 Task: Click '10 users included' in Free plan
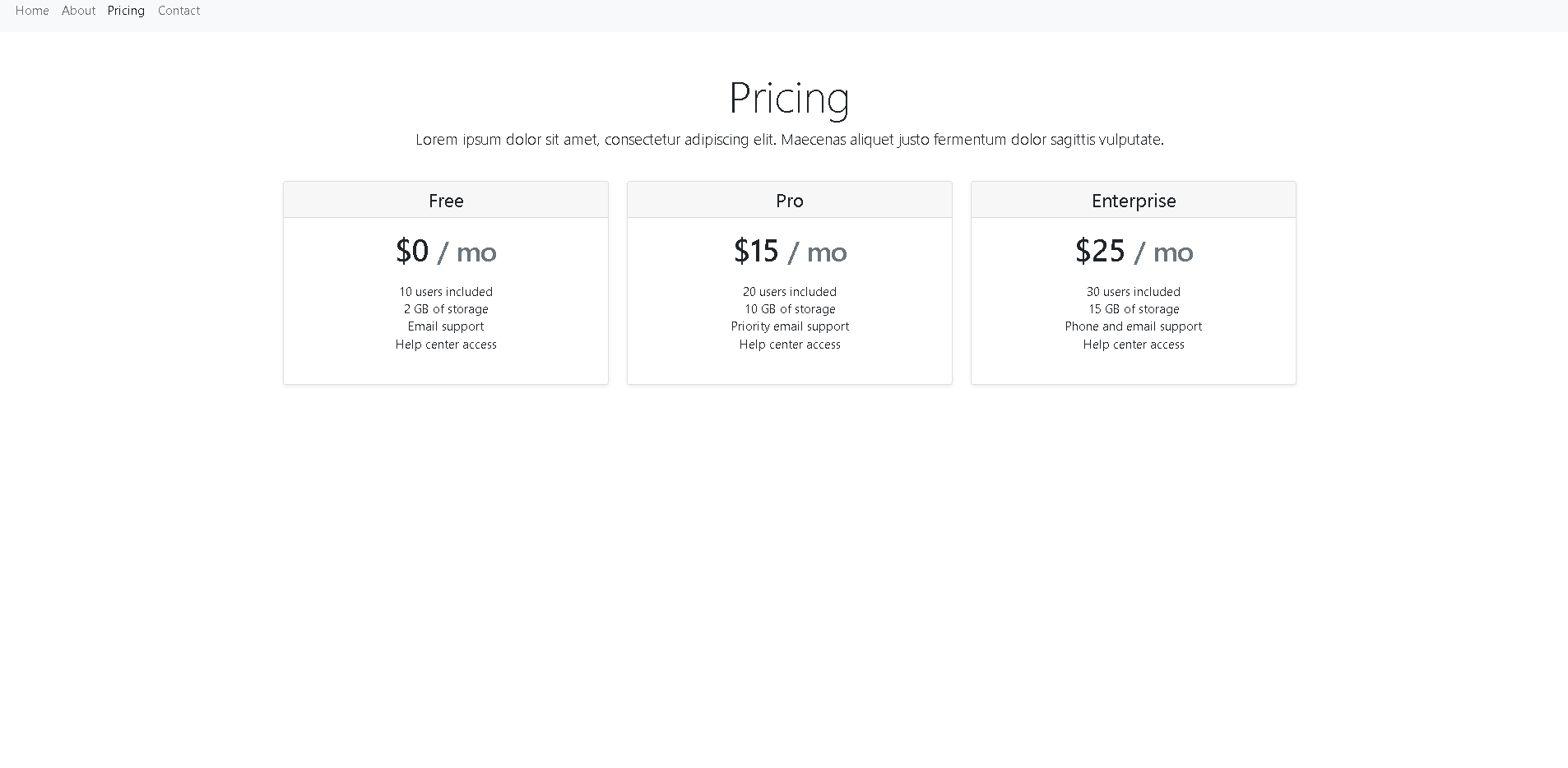tap(446, 292)
